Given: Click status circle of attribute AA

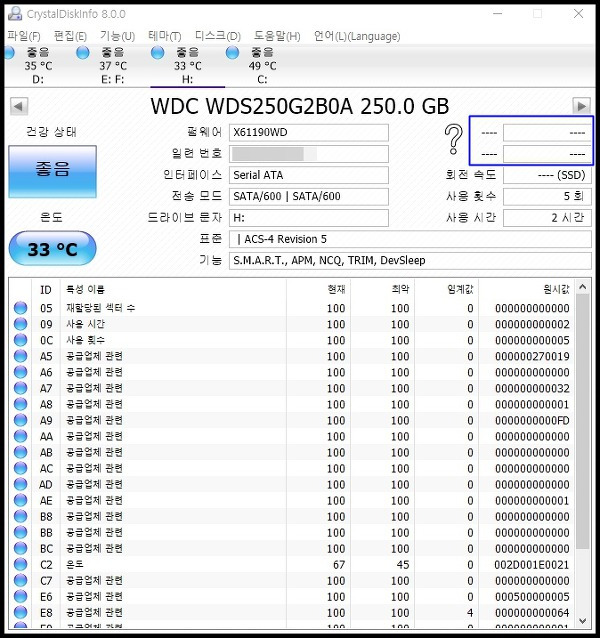Looking at the screenshot, I should (20, 436).
